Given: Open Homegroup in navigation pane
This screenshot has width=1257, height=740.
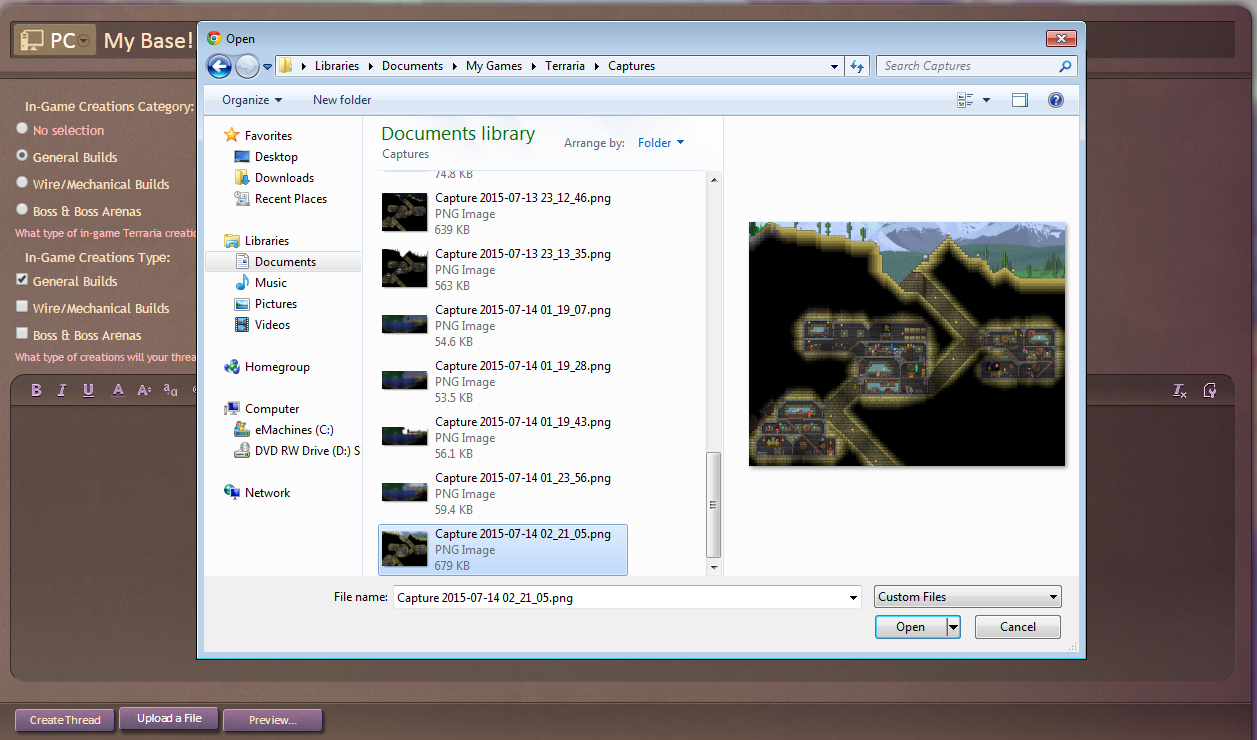Looking at the screenshot, I should pos(267,367).
